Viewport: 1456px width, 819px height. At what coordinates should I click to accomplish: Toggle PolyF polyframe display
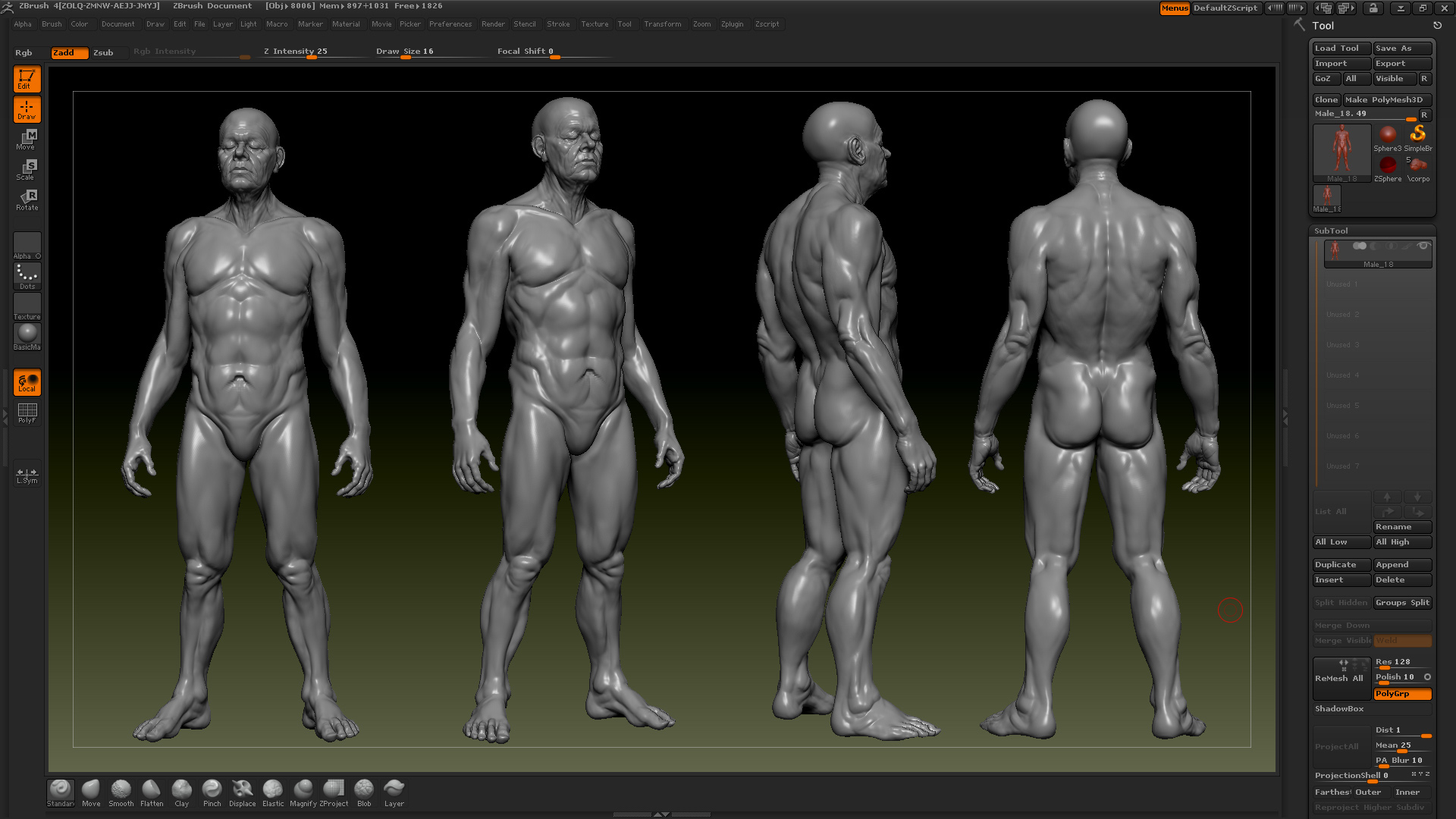pos(27,413)
